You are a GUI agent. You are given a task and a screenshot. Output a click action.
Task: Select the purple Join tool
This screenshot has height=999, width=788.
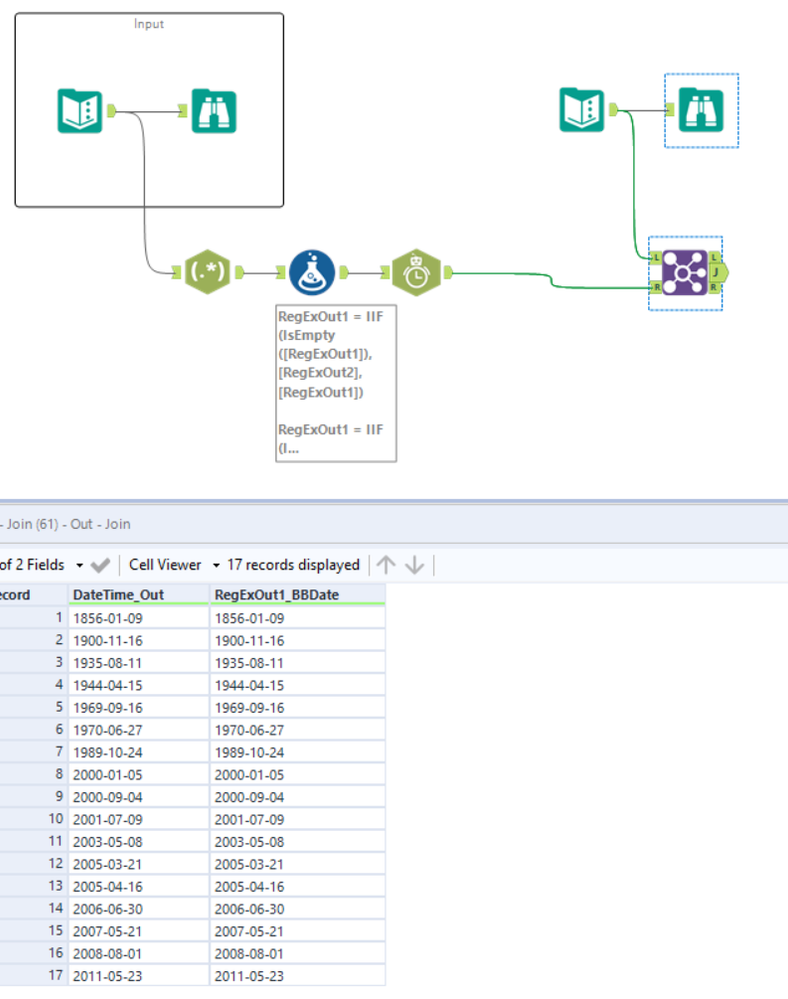point(685,273)
